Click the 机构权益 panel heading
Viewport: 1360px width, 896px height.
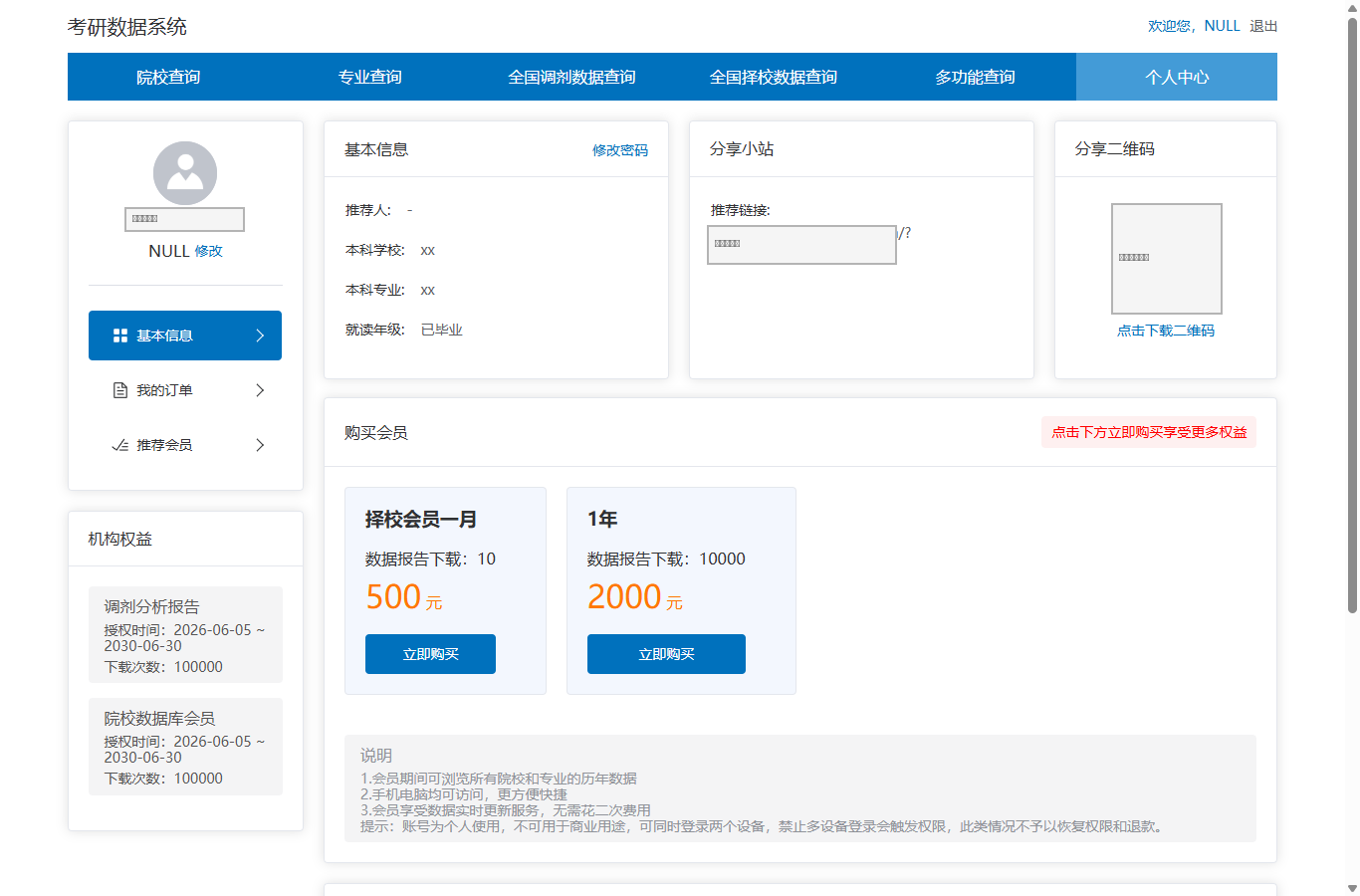pyautogui.click(x=120, y=539)
